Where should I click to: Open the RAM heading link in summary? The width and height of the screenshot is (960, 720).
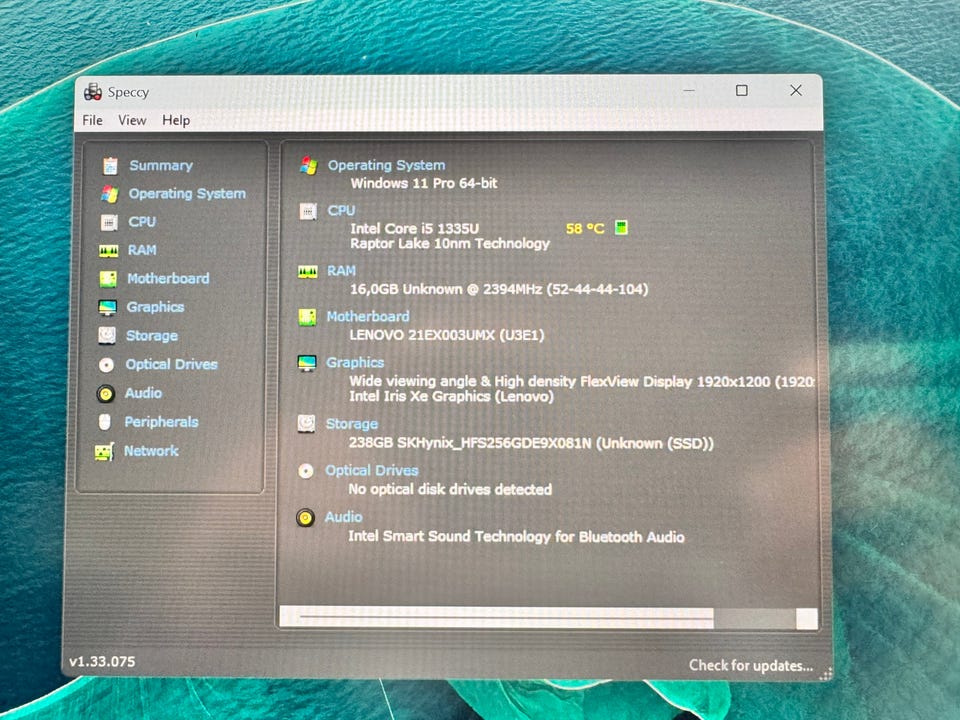click(x=341, y=271)
